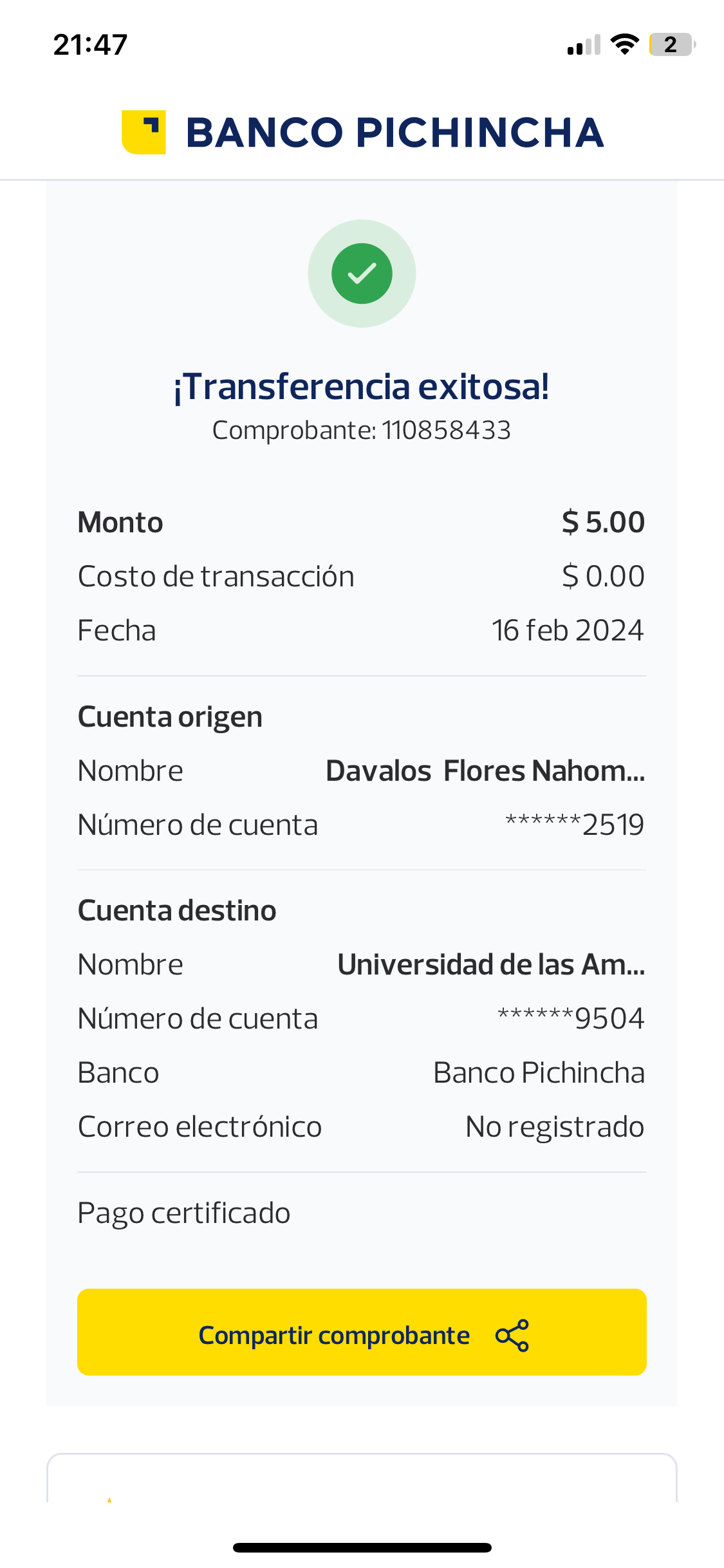Tap the yellow Banco Pichincha logo icon
Screen dimensions: 724x1568
tap(144, 132)
